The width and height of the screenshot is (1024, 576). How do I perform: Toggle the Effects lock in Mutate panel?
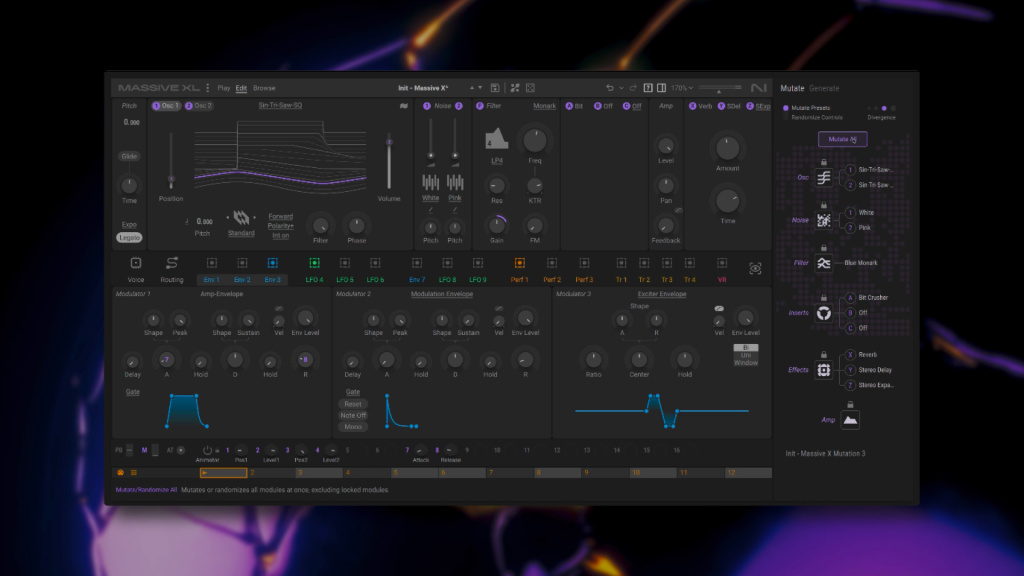pos(824,355)
